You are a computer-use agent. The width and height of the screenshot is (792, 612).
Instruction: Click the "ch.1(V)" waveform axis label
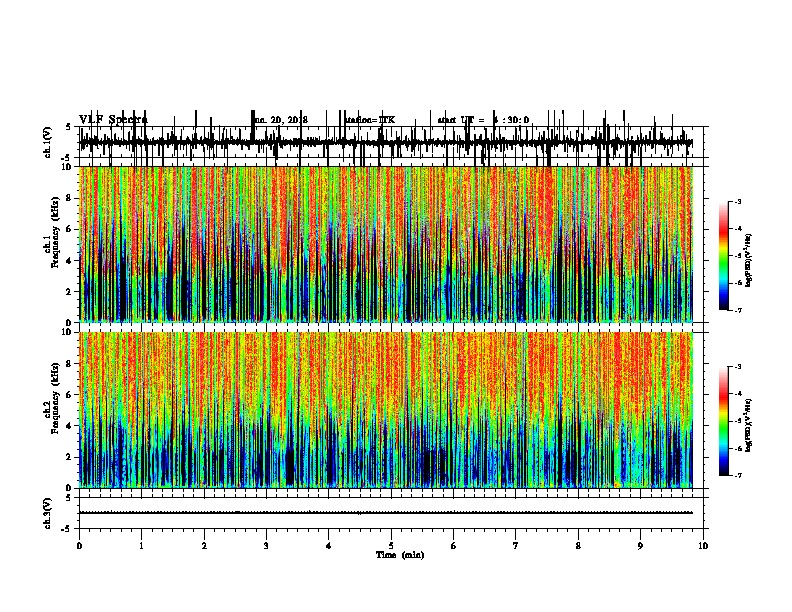point(48,142)
